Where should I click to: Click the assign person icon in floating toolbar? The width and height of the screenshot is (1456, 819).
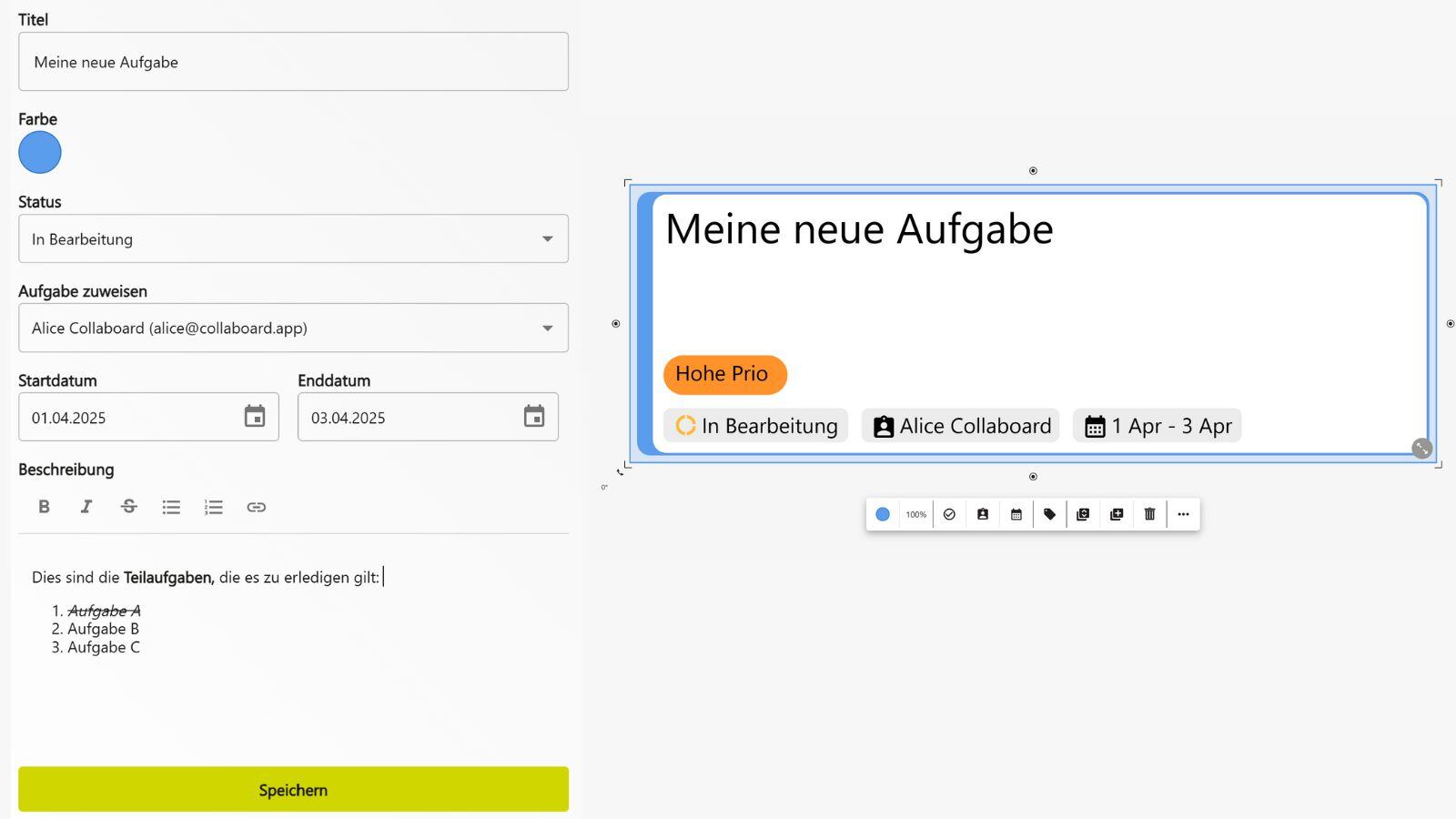pyautogui.click(x=983, y=514)
